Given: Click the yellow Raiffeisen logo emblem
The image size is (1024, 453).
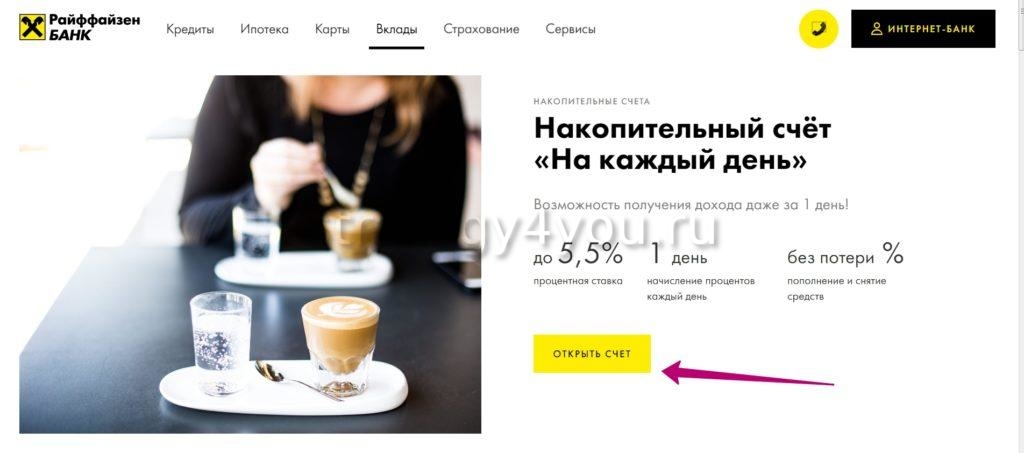Looking at the screenshot, I should point(33,27).
